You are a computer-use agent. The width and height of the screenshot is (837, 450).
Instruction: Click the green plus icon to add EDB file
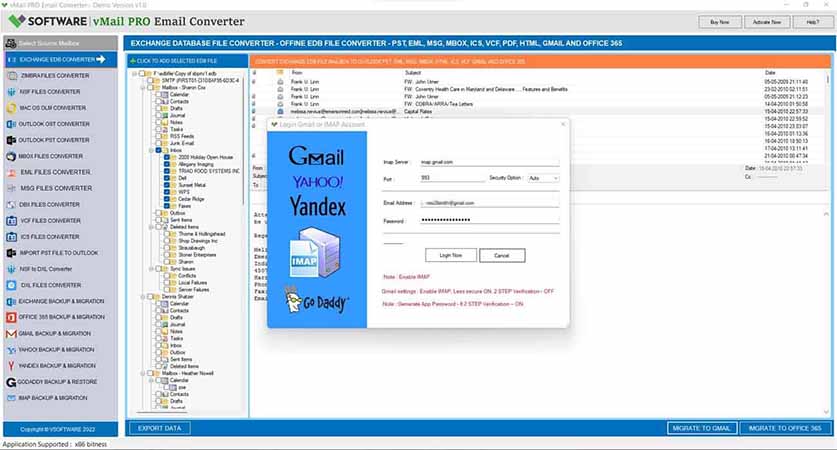point(133,61)
